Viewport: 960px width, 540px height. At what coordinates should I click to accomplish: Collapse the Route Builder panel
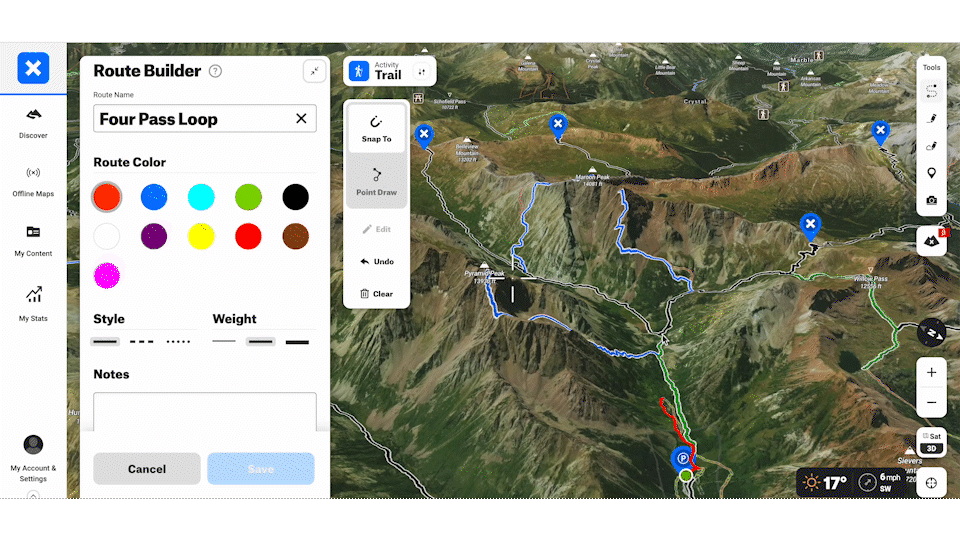[x=314, y=71]
